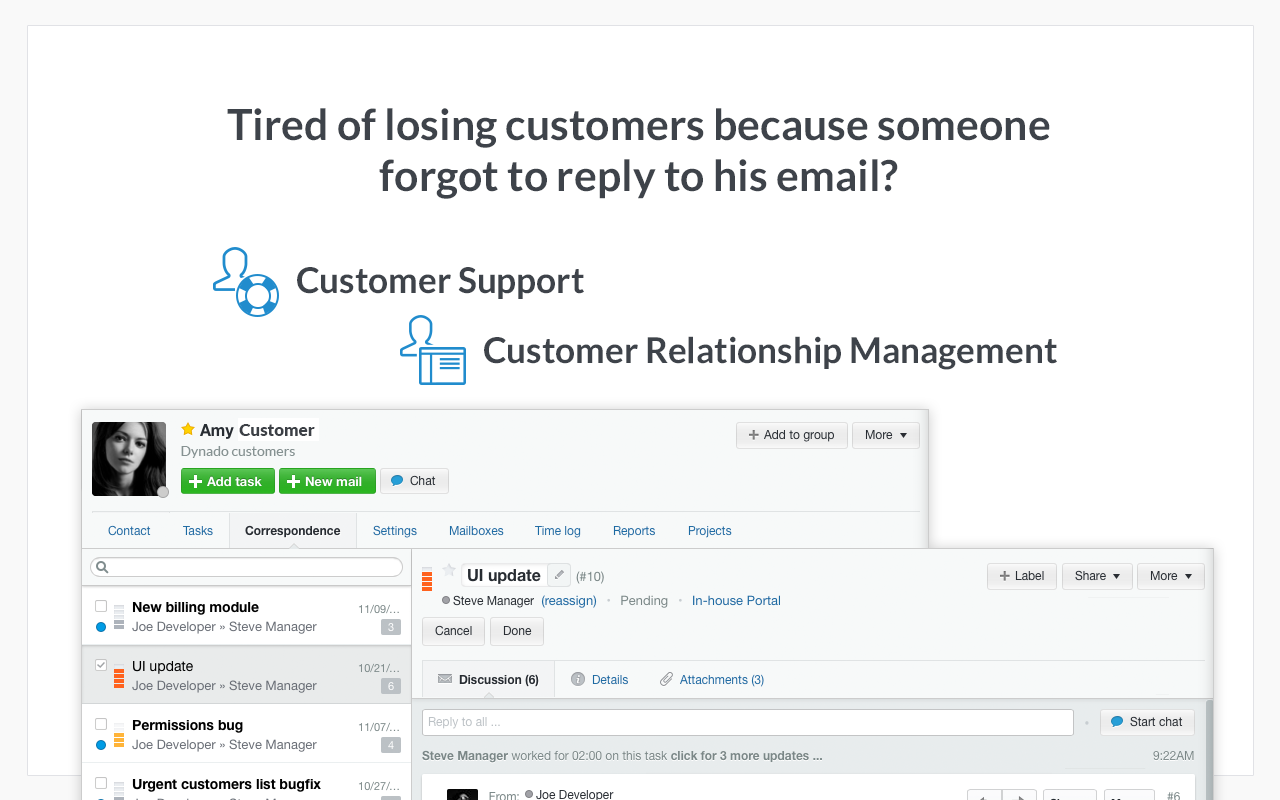Click the Reply to all text field
Screen dimensions: 1280x800
tap(747, 722)
